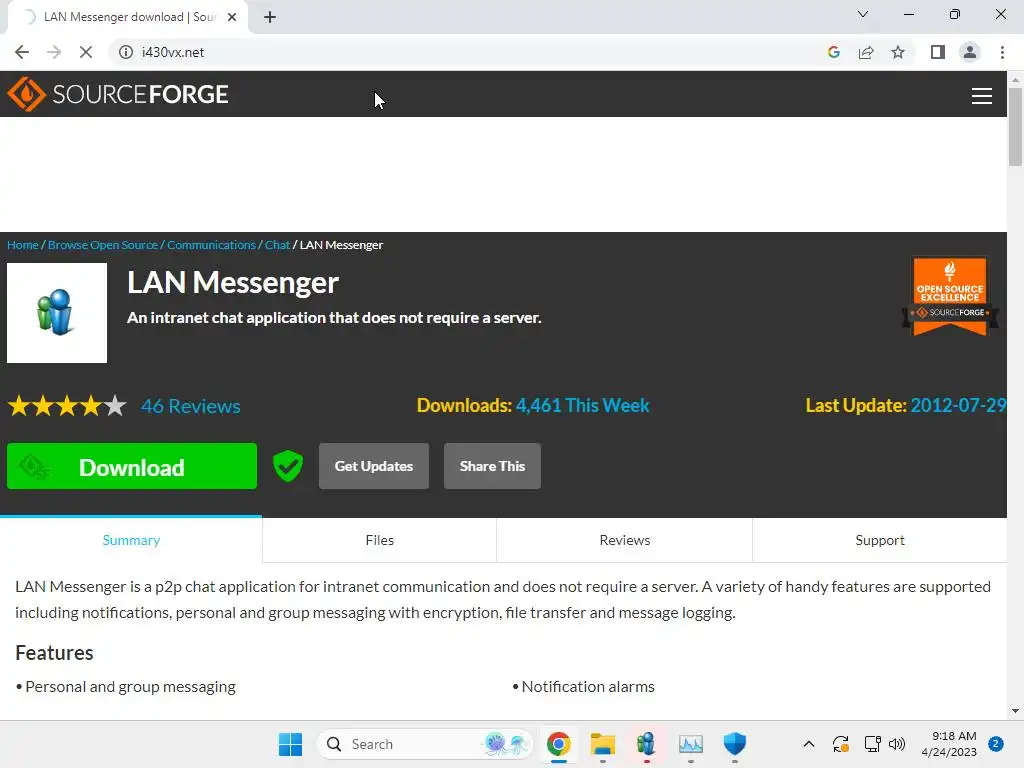The width and height of the screenshot is (1024, 768).
Task: Click the green security shield checkmark
Action: pyautogui.click(x=287, y=466)
